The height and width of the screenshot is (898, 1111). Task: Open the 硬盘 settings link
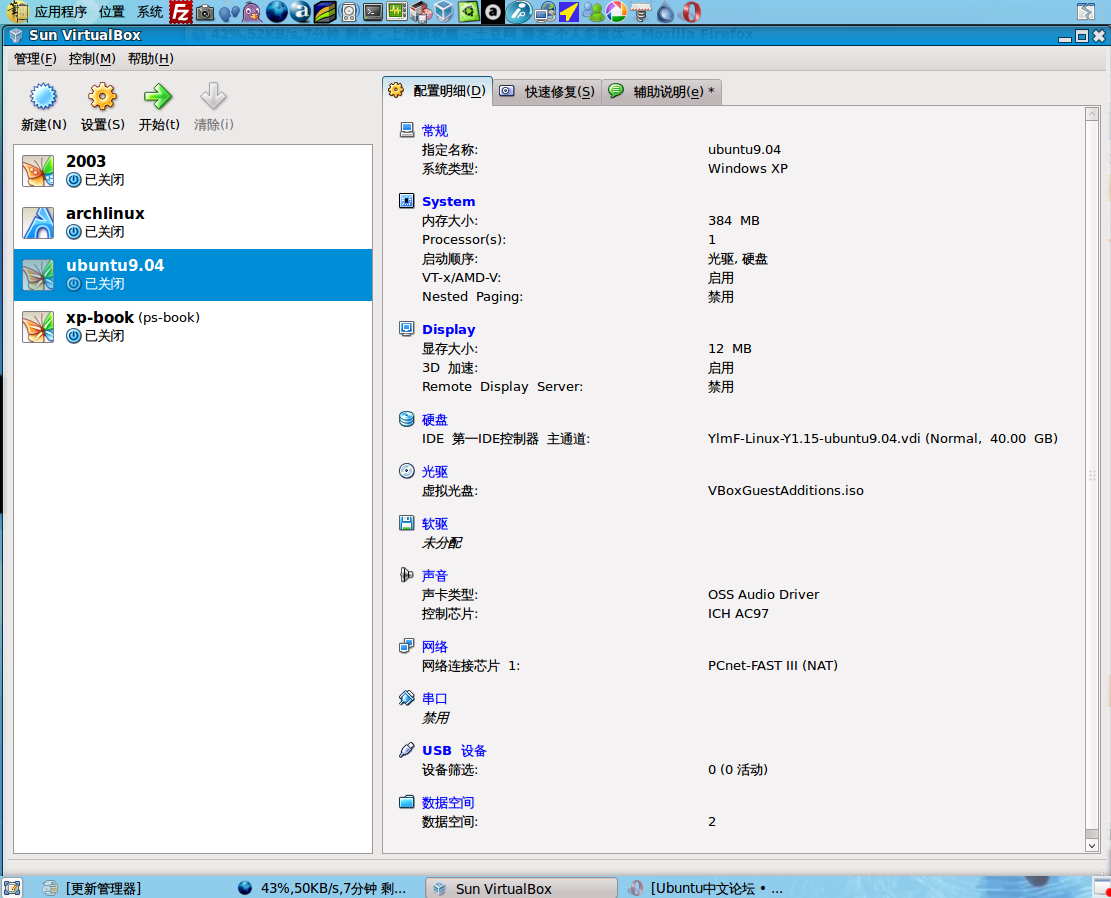pos(434,420)
